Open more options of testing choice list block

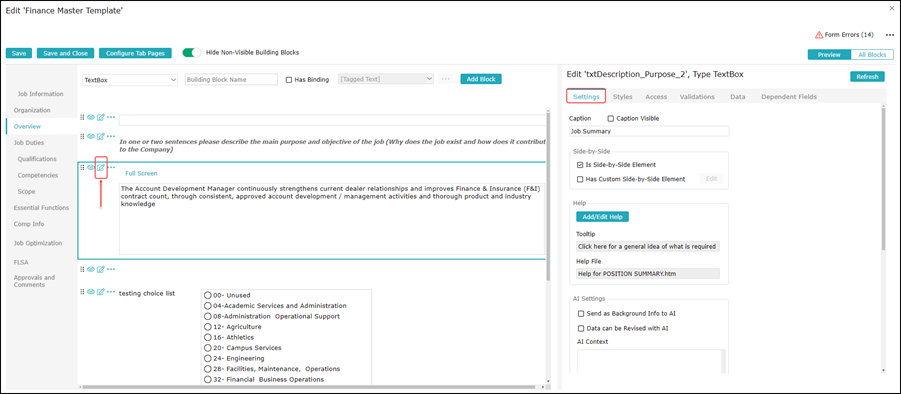tap(111, 292)
